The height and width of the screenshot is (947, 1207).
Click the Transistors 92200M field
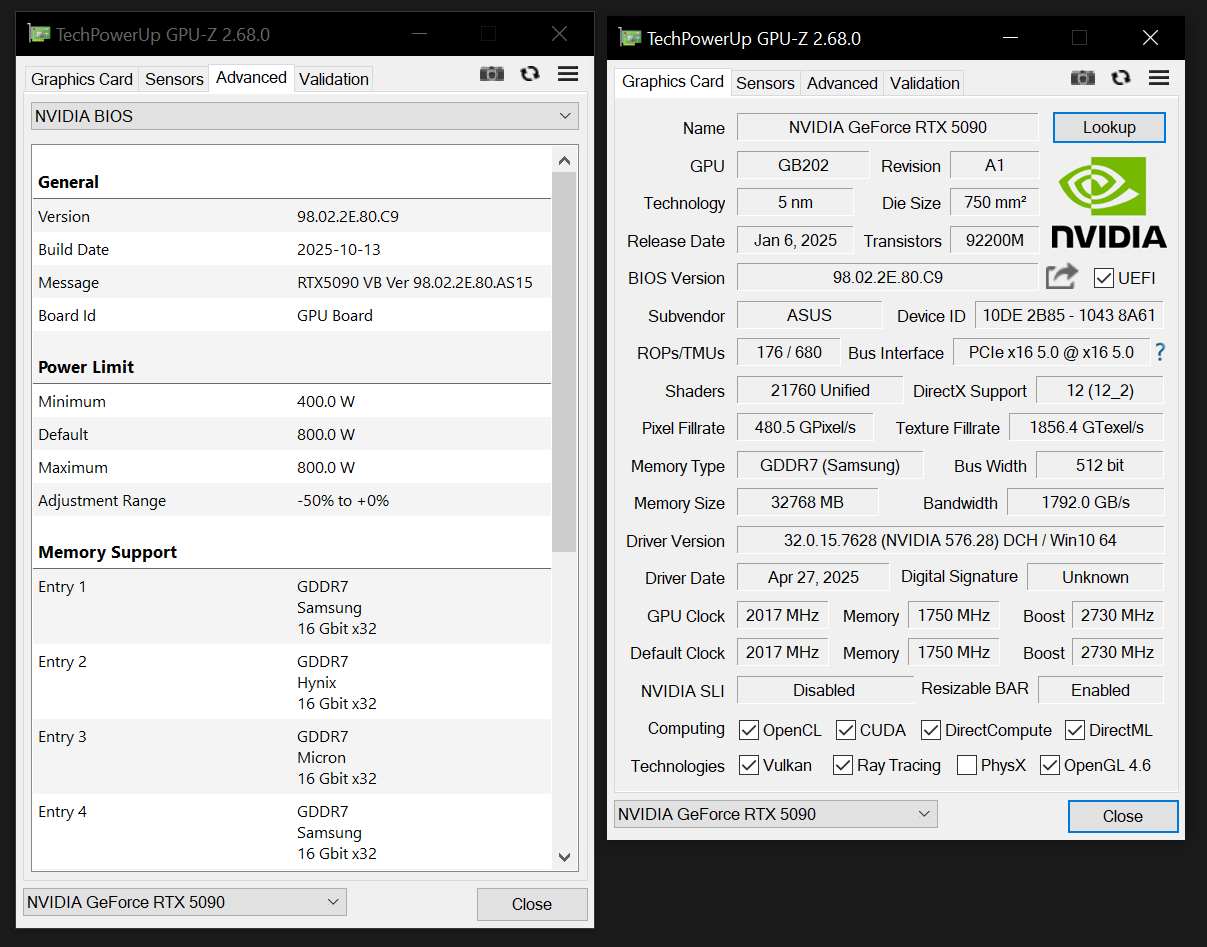click(994, 240)
